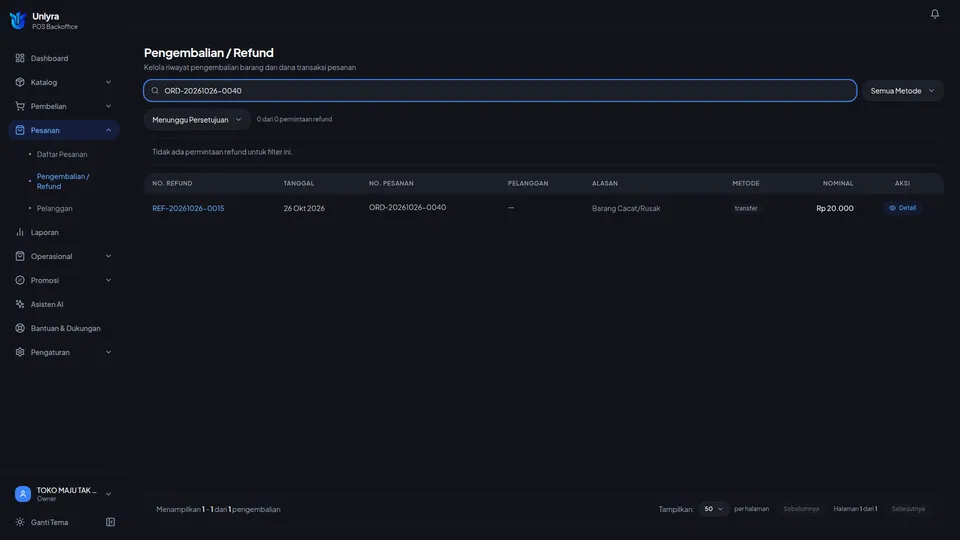Image resolution: width=960 pixels, height=540 pixels.
Task: Click the Bantuan & Dukungan lifebuoy icon
Action: (20, 328)
